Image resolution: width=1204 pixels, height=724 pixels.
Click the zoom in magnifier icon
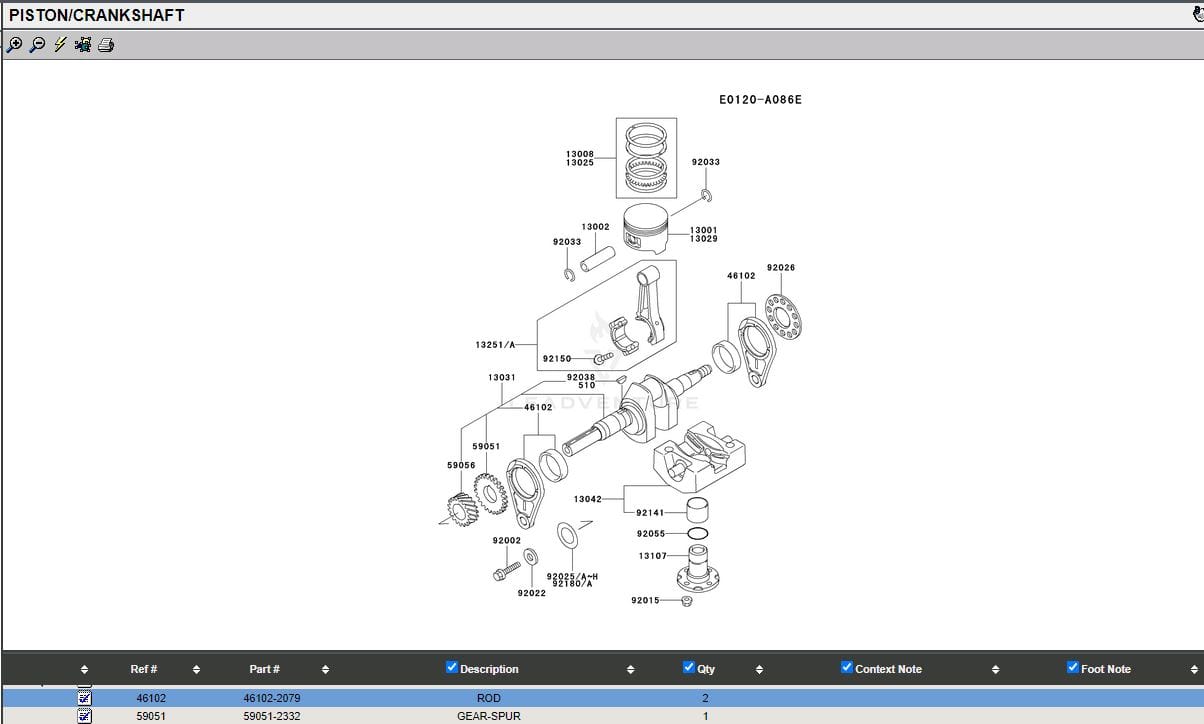14,44
